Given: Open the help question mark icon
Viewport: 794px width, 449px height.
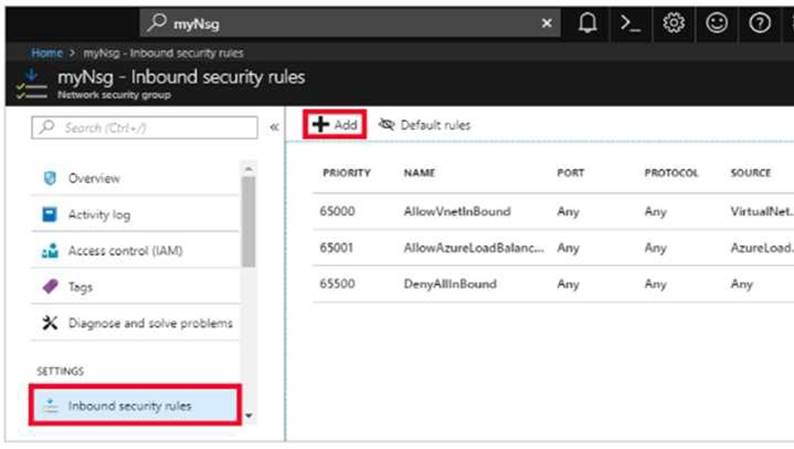Looking at the screenshot, I should coord(760,23).
